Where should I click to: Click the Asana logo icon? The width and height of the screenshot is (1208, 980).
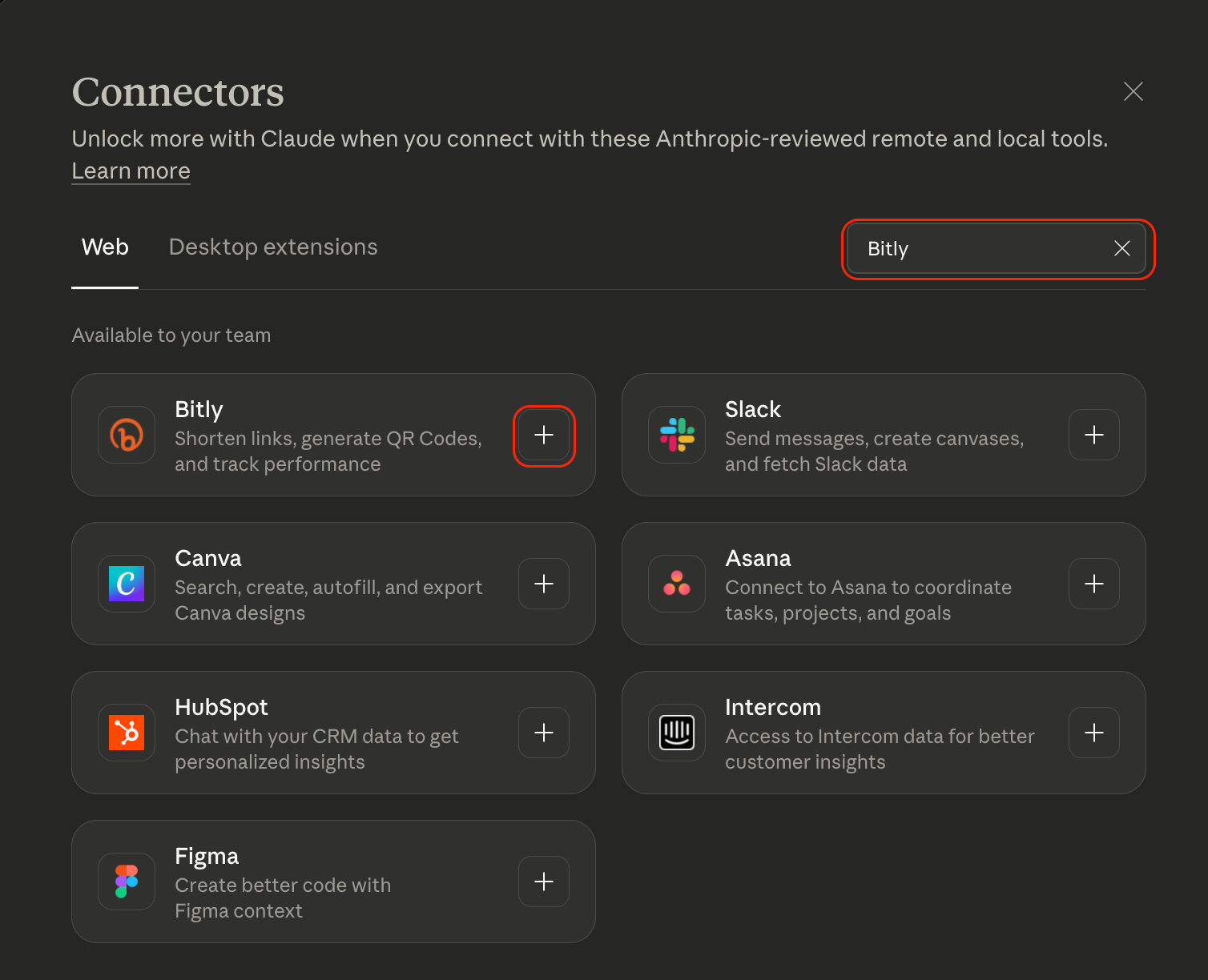click(x=677, y=584)
